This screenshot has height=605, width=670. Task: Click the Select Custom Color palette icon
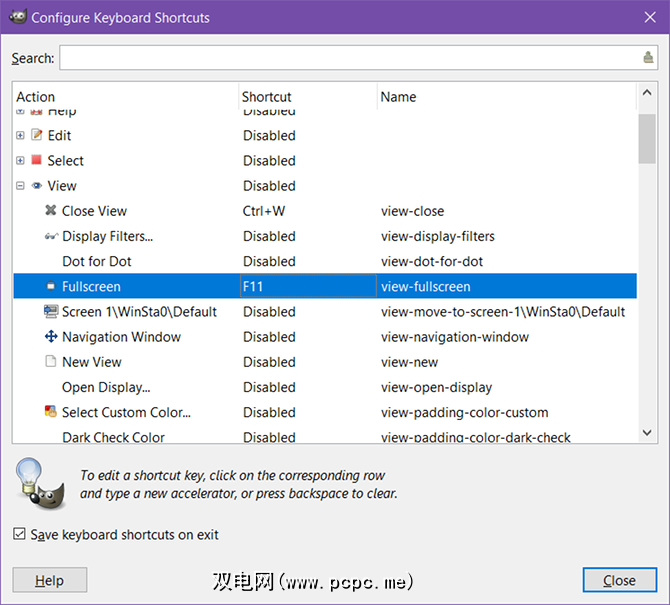(51, 411)
